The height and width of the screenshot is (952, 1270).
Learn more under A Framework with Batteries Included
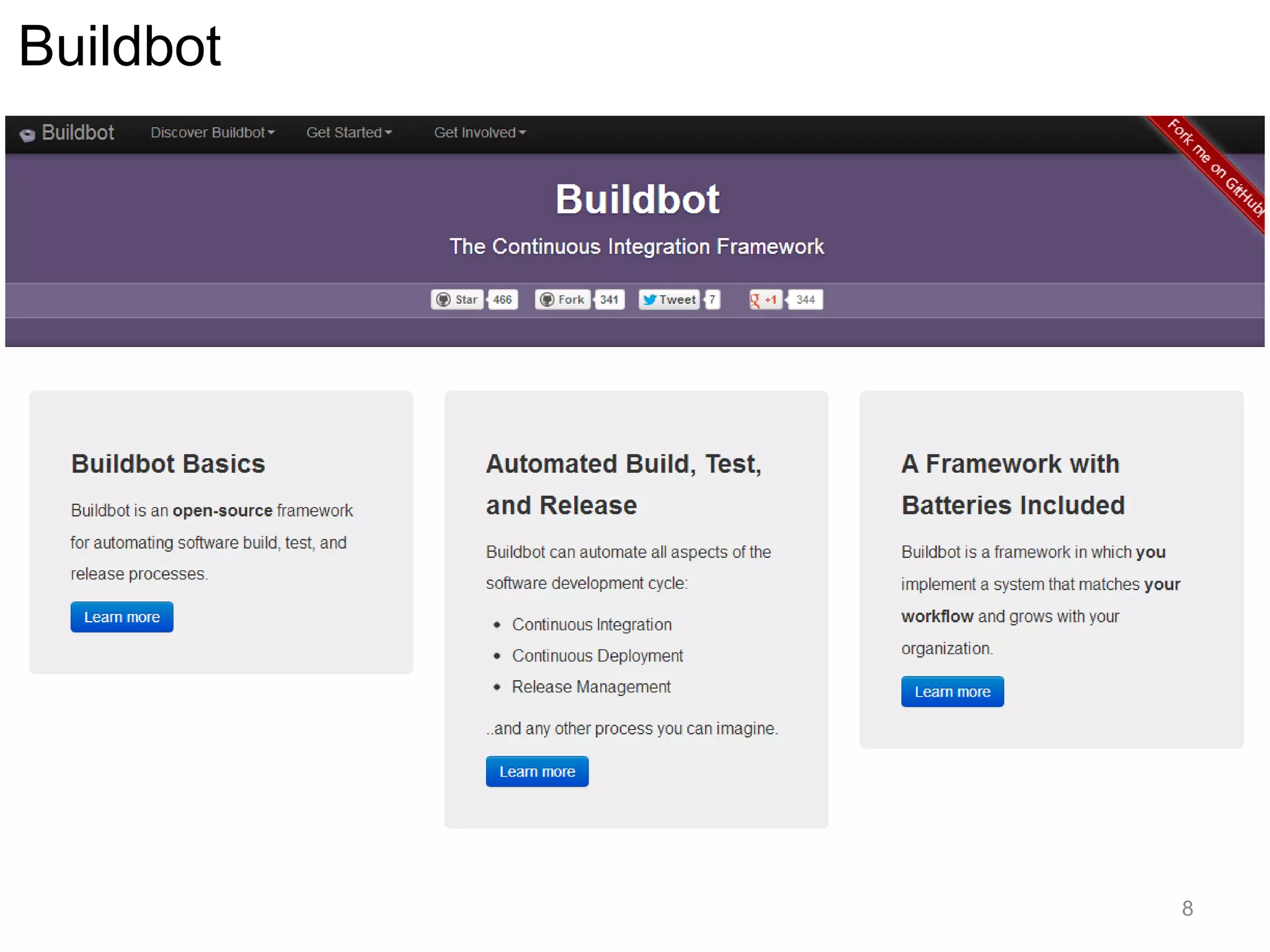tap(952, 691)
